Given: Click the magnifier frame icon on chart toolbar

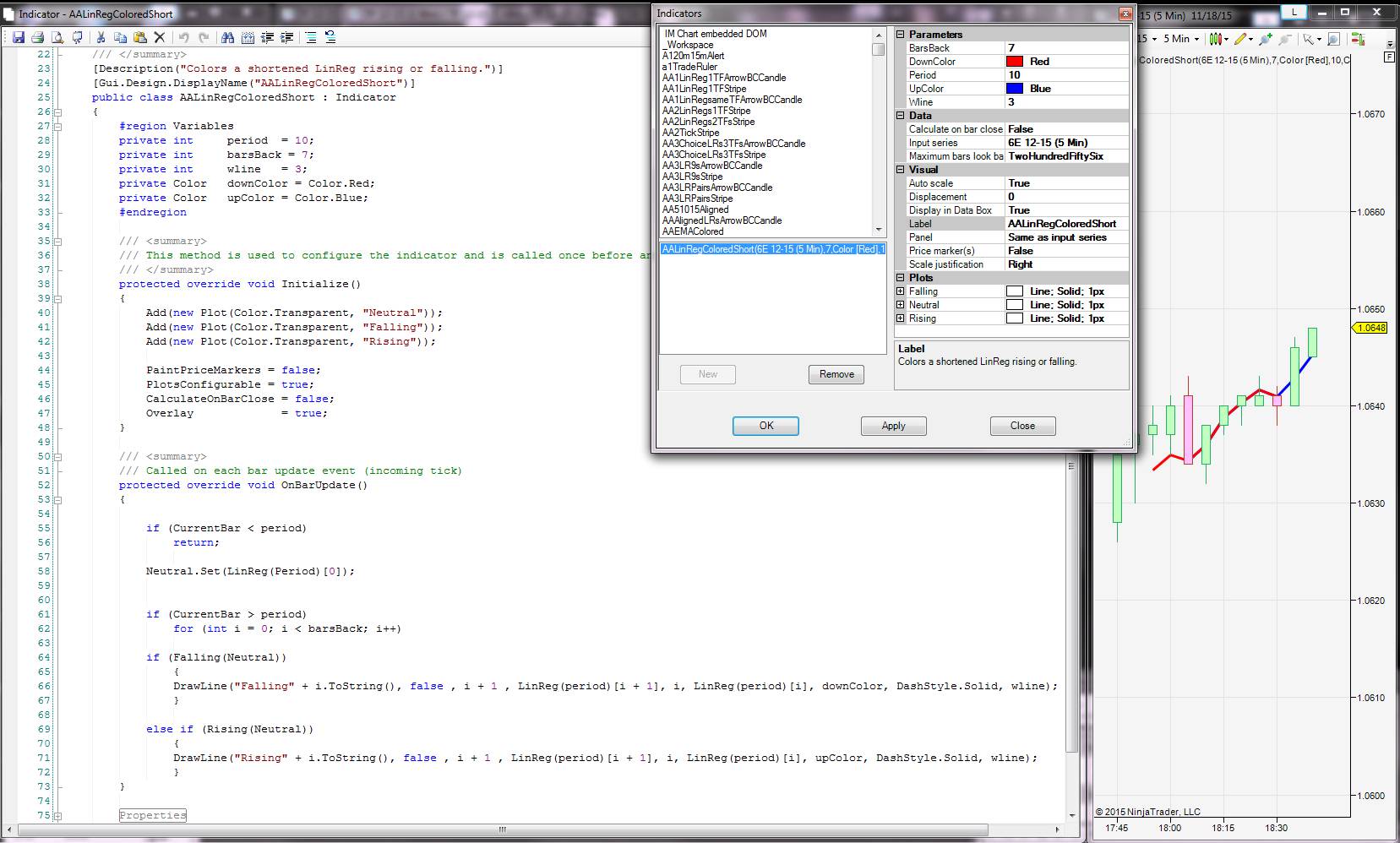Looking at the screenshot, I should point(1333,39).
